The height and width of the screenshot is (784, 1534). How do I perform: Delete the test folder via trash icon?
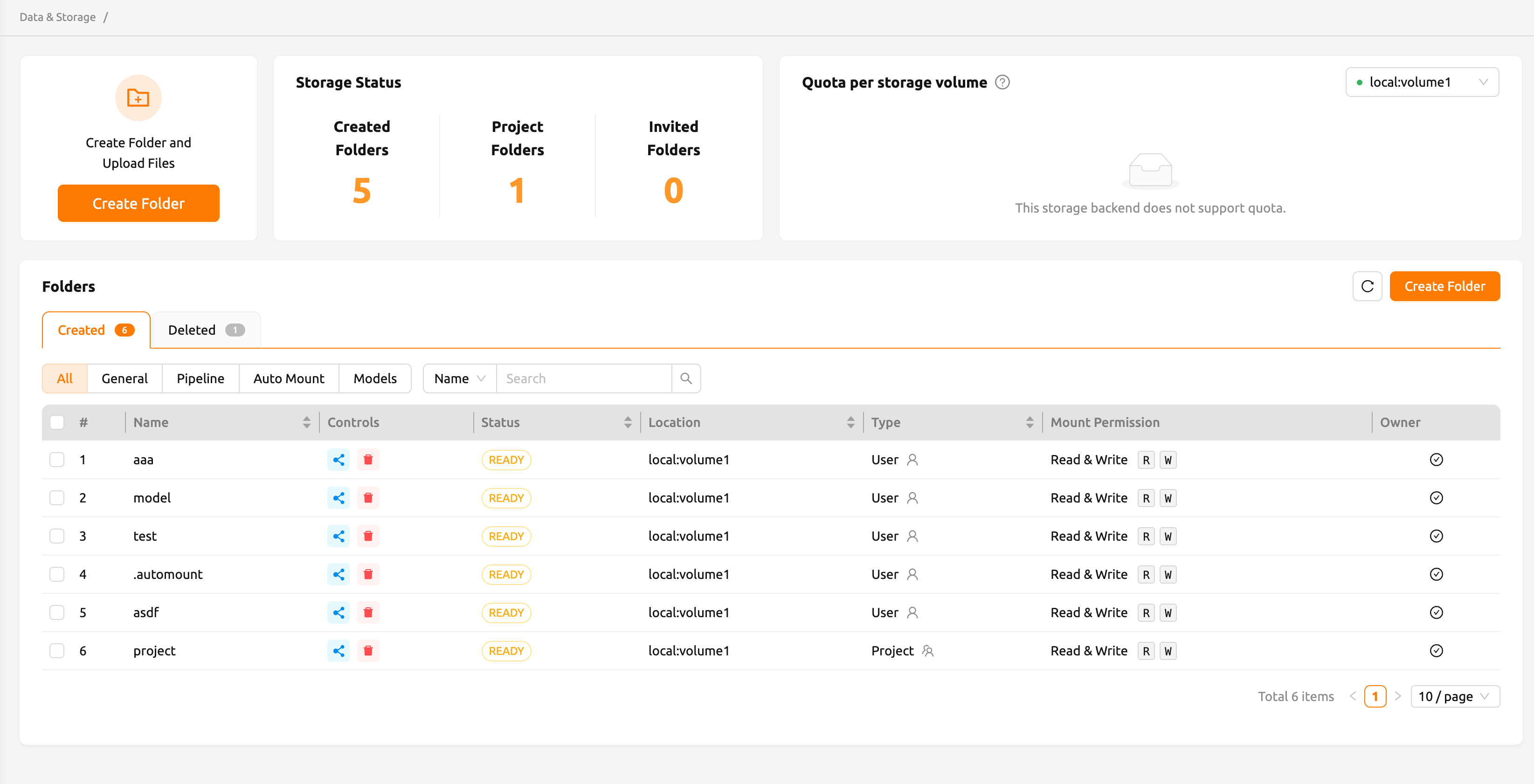(368, 536)
